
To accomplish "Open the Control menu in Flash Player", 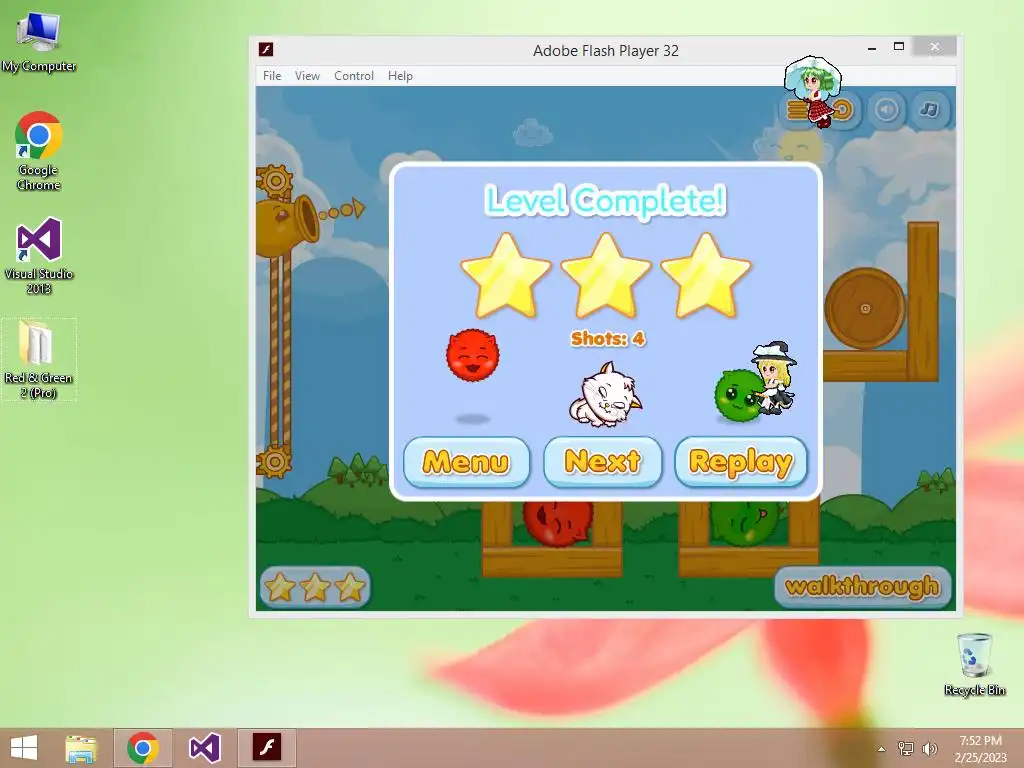I will 353,76.
